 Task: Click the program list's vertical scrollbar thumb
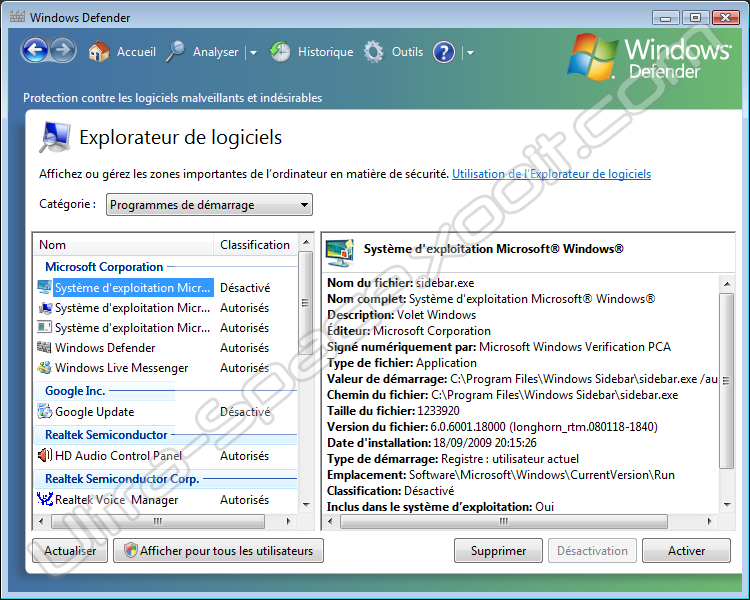tap(306, 302)
